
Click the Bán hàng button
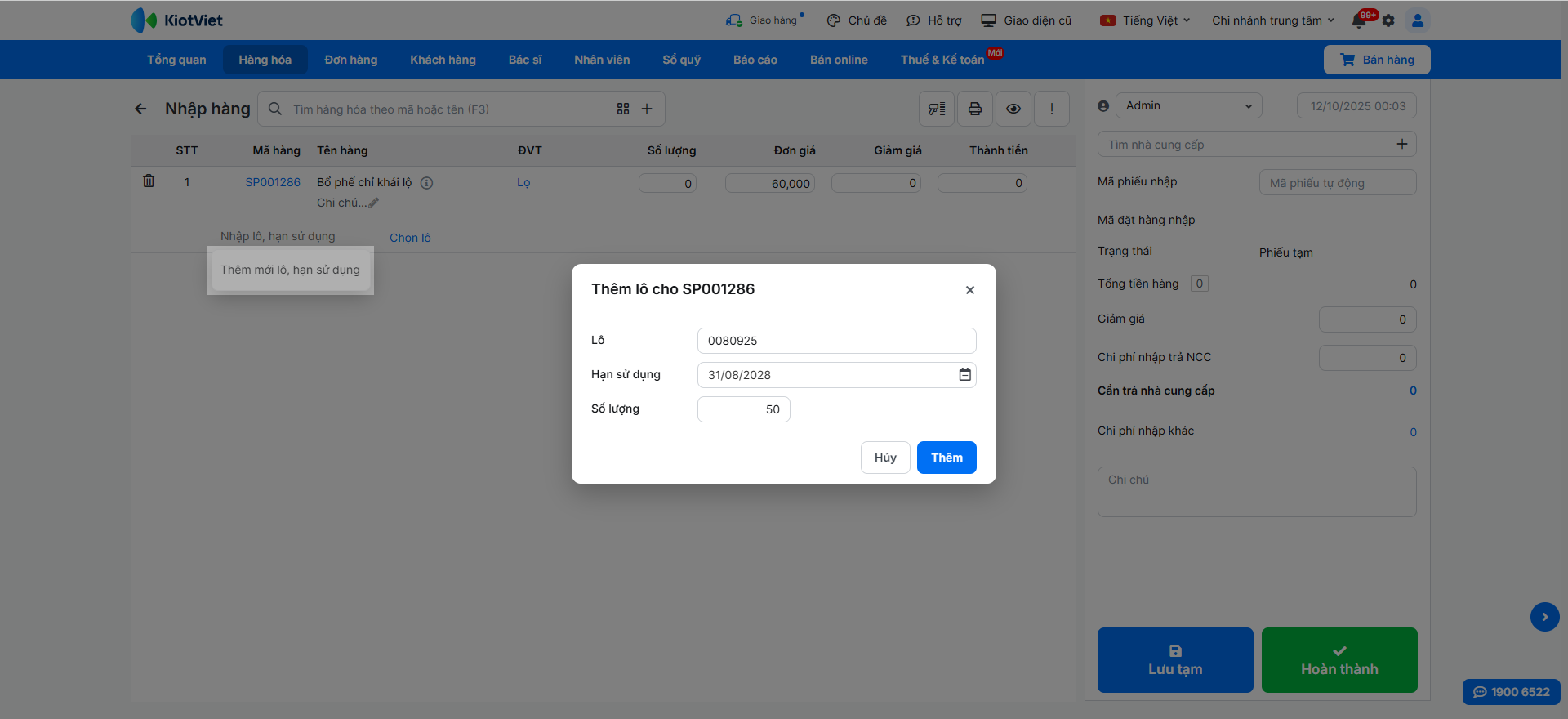[x=1377, y=60]
